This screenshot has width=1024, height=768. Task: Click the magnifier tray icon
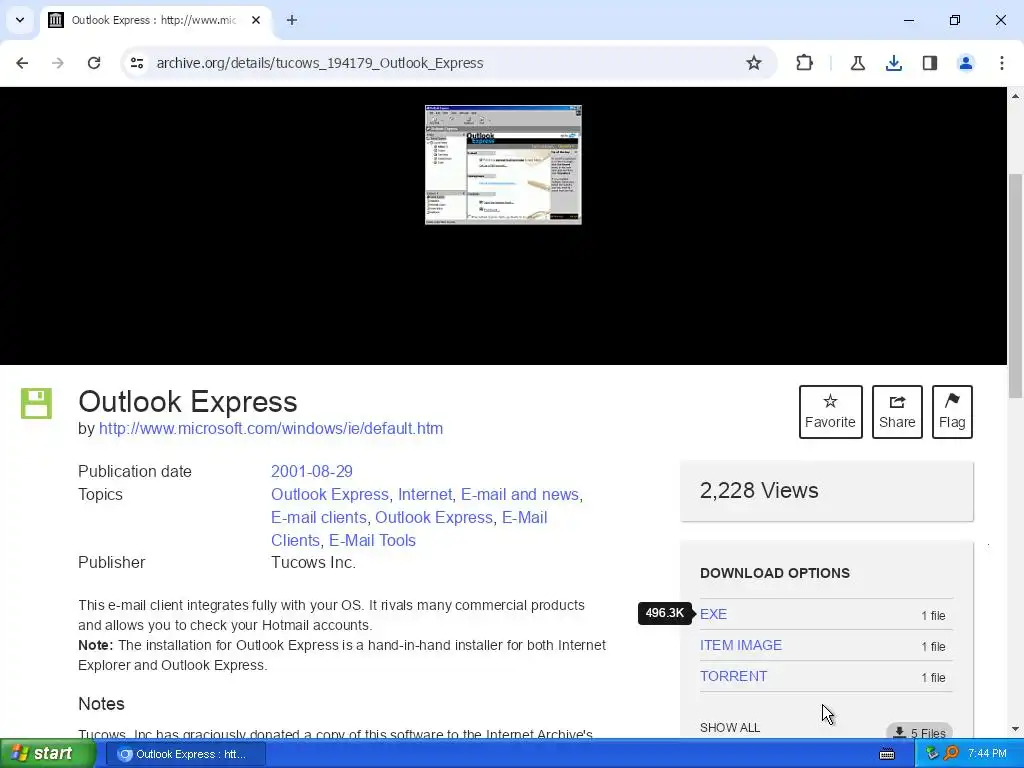pyautogui.click(x=951, y=754)
